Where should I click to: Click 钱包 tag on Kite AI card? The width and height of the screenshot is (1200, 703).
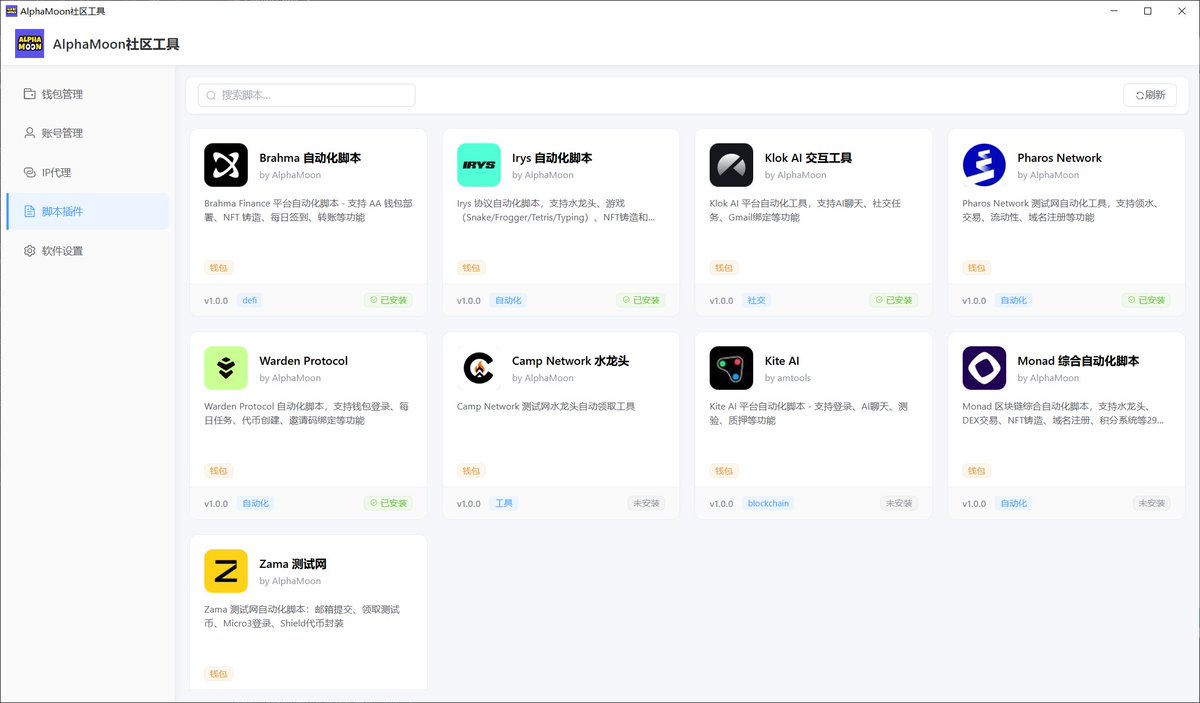pyautogui.click(x=724, y=471)
